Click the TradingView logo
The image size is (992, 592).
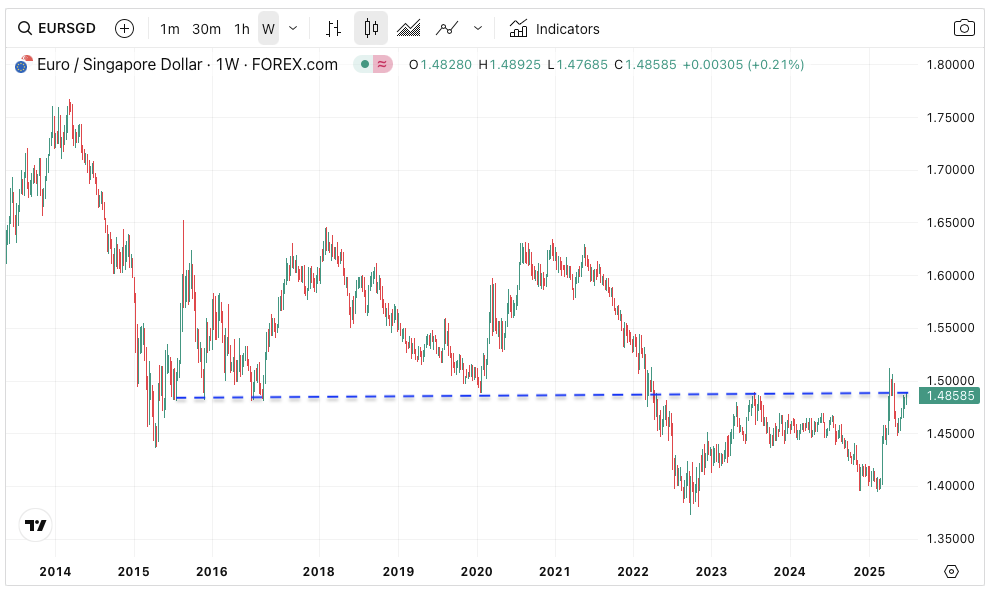(x=36, y=525)
